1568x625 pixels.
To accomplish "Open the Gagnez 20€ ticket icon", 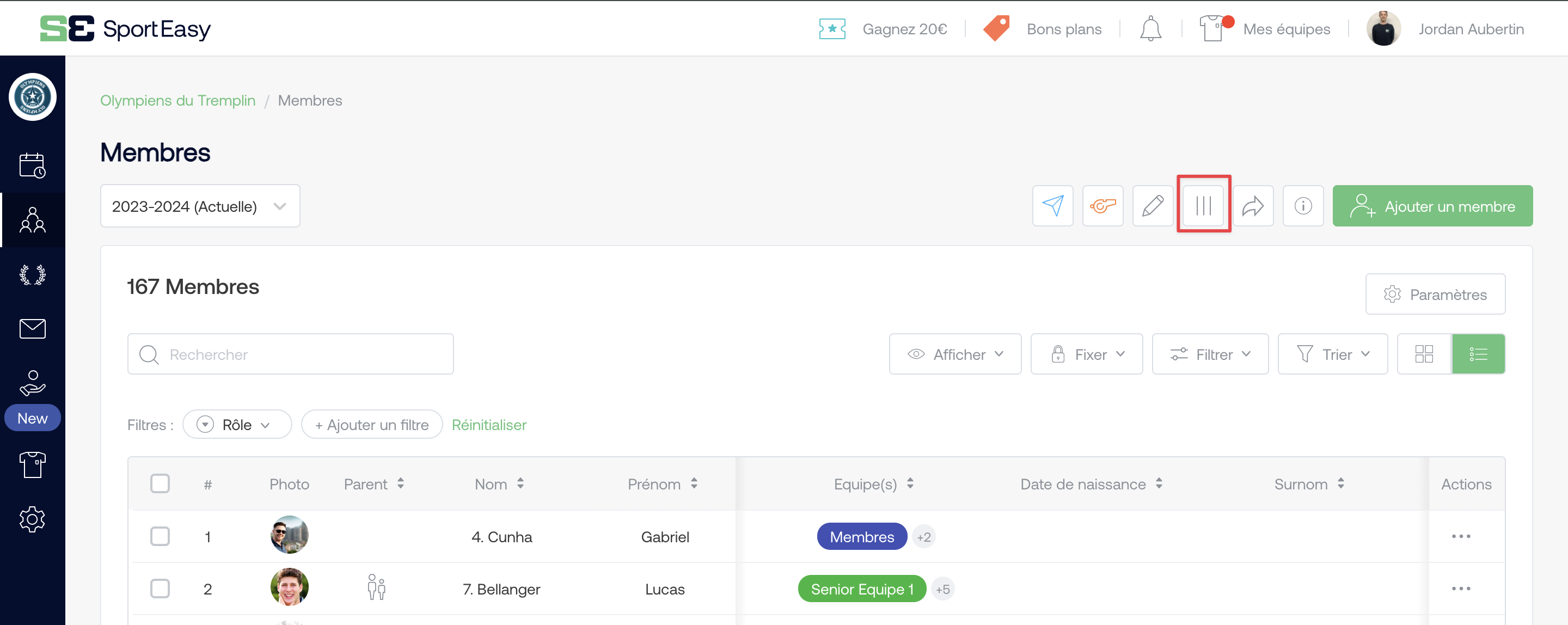I will [x=832, y=29].
